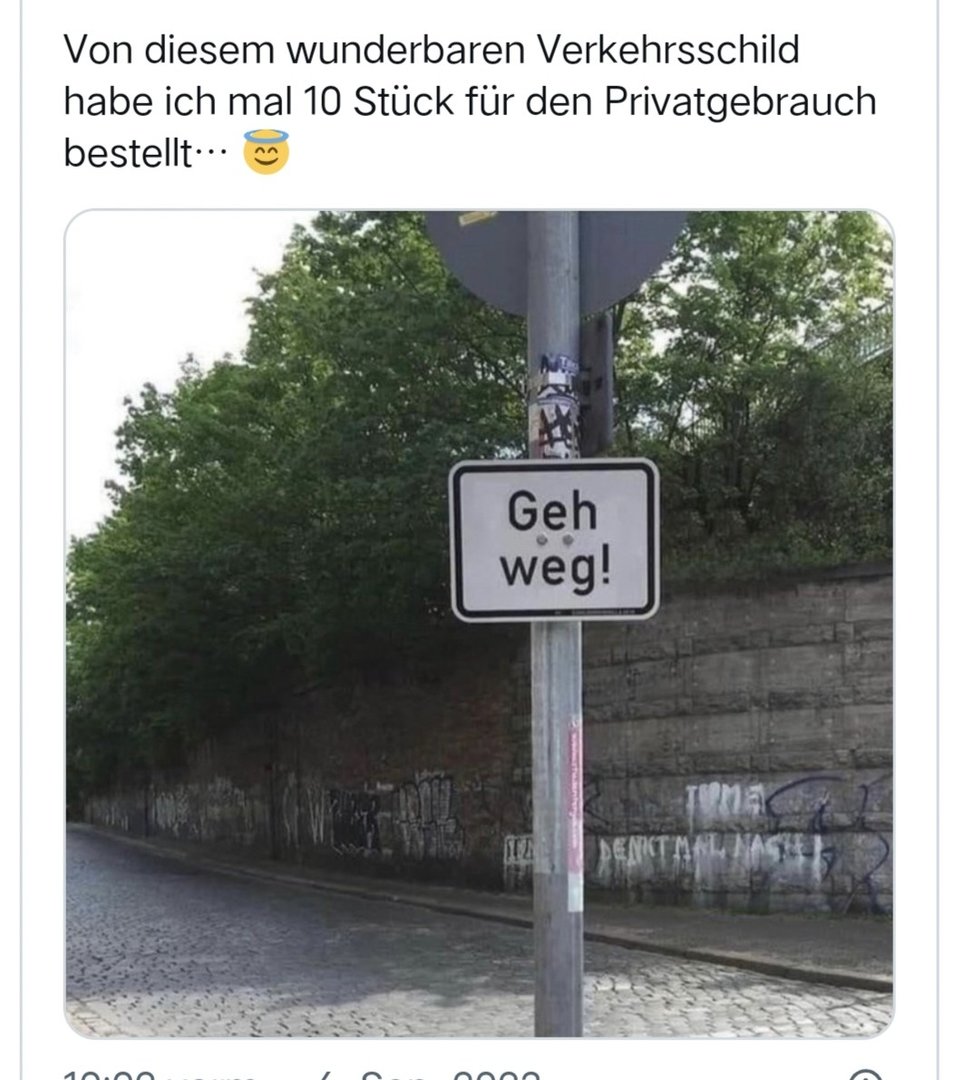Click the word 'wunderbaren' in the tweet

pos(405,50)
